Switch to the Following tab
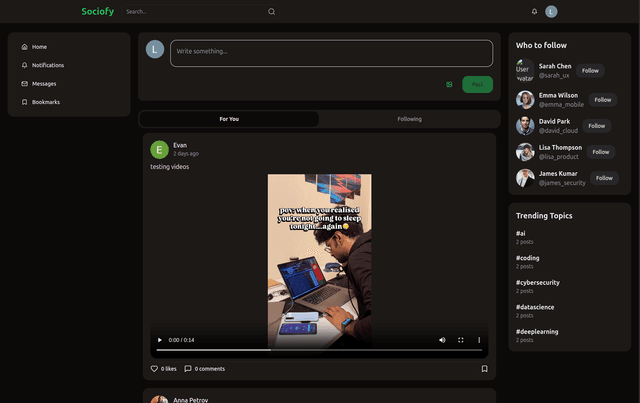640x403 pixels. coord(409,119)
